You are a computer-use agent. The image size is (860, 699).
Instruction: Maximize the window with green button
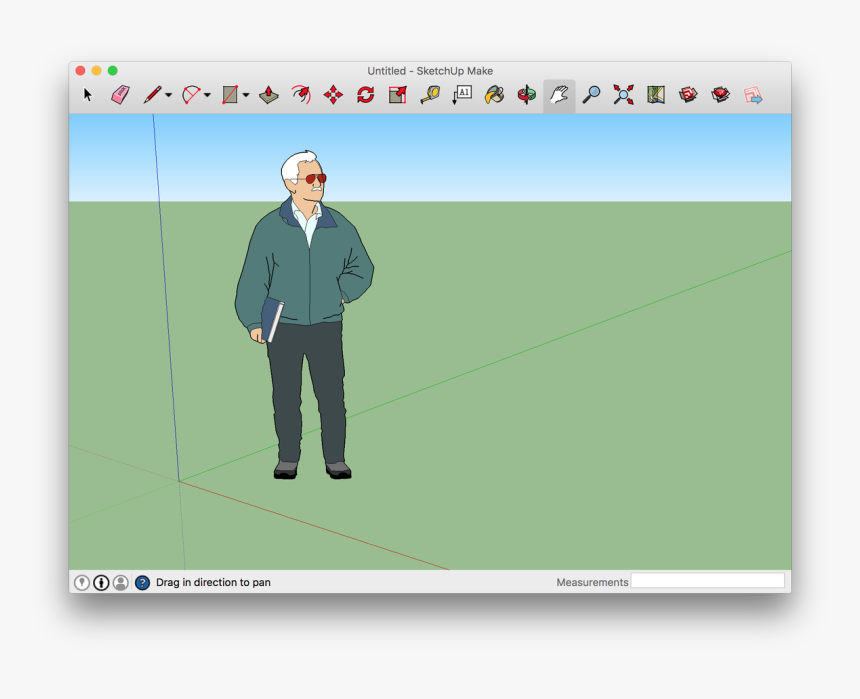pos(112,71)
